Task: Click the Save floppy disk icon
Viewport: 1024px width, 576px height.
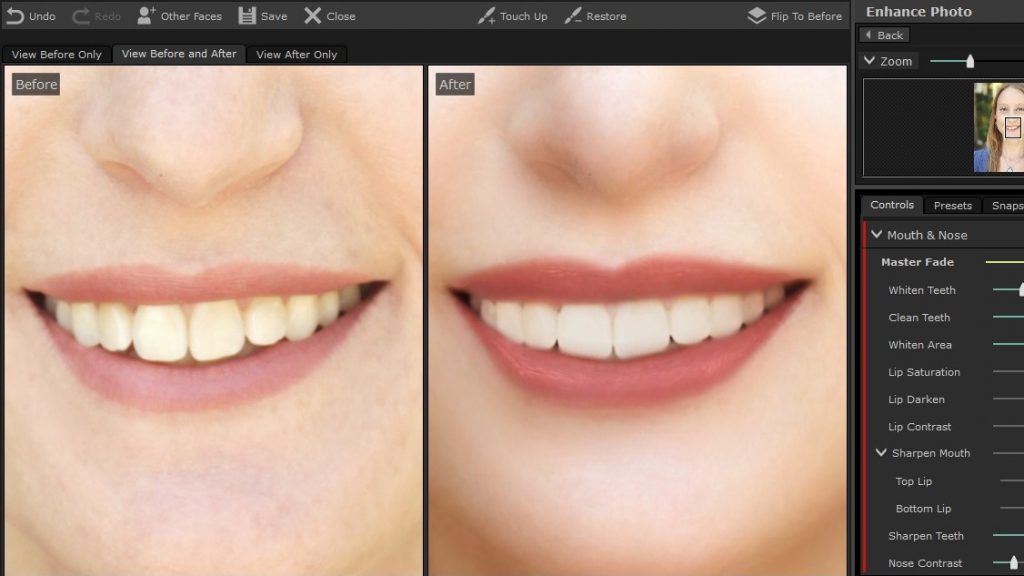Action: [247, 16]
